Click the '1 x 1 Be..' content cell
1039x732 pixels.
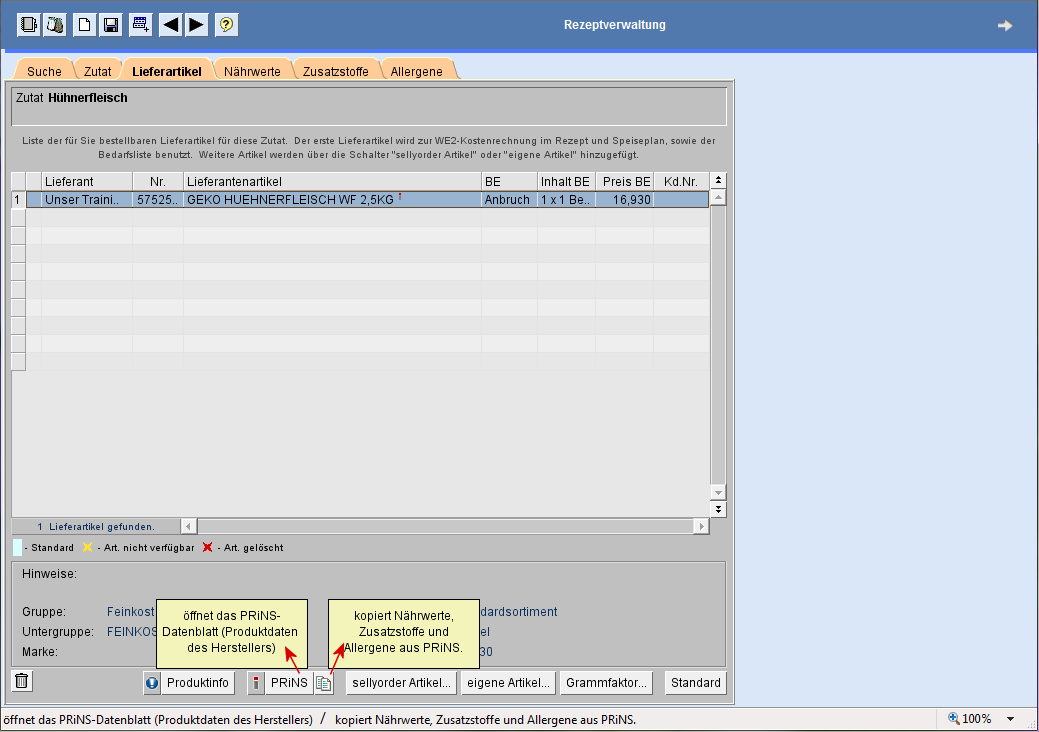tap(566, 199)
